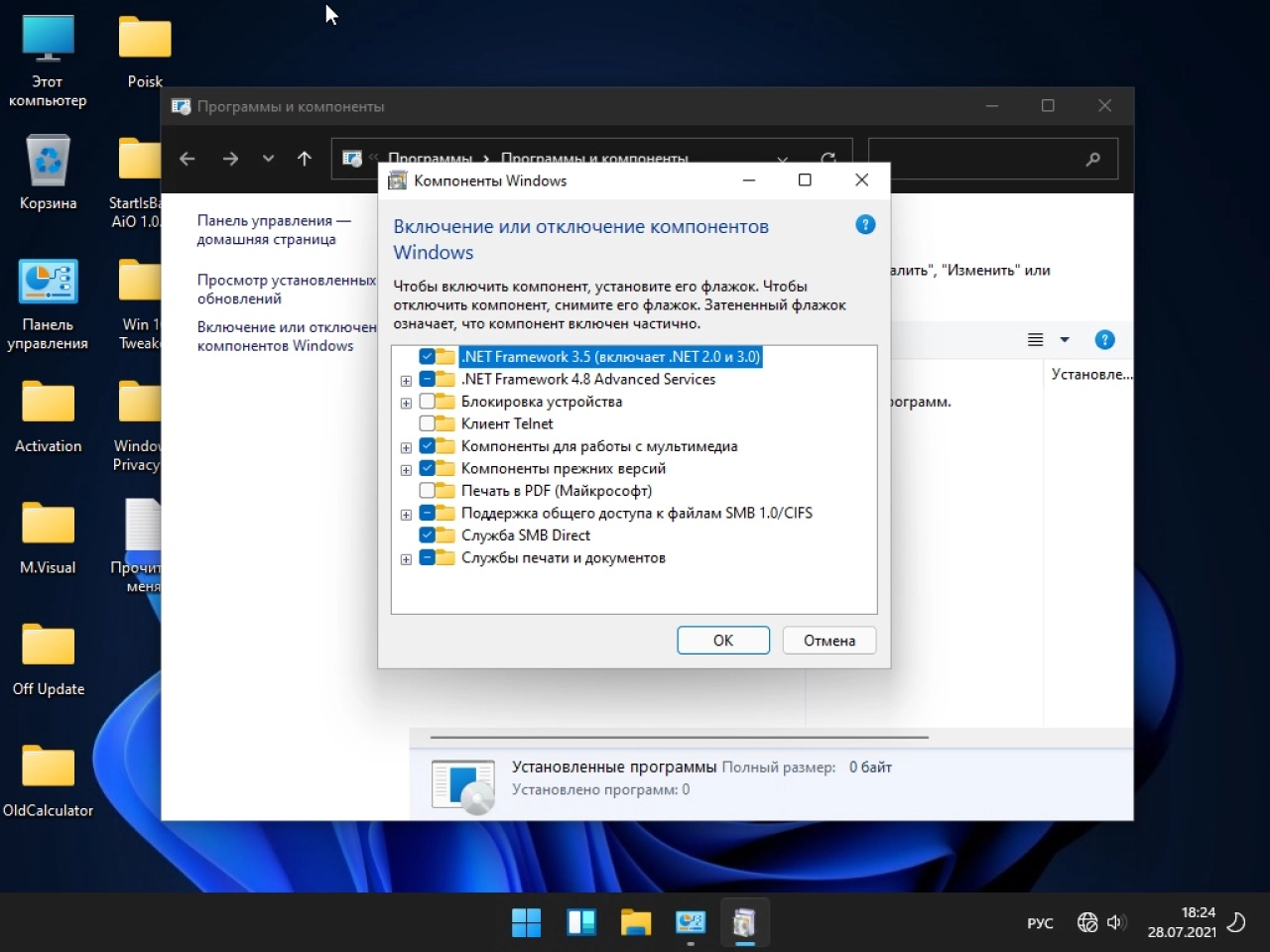Open 'Панель управления — домашняя страница' link
This screenshot has width=1270, height=952.
[x=274, y=230]
